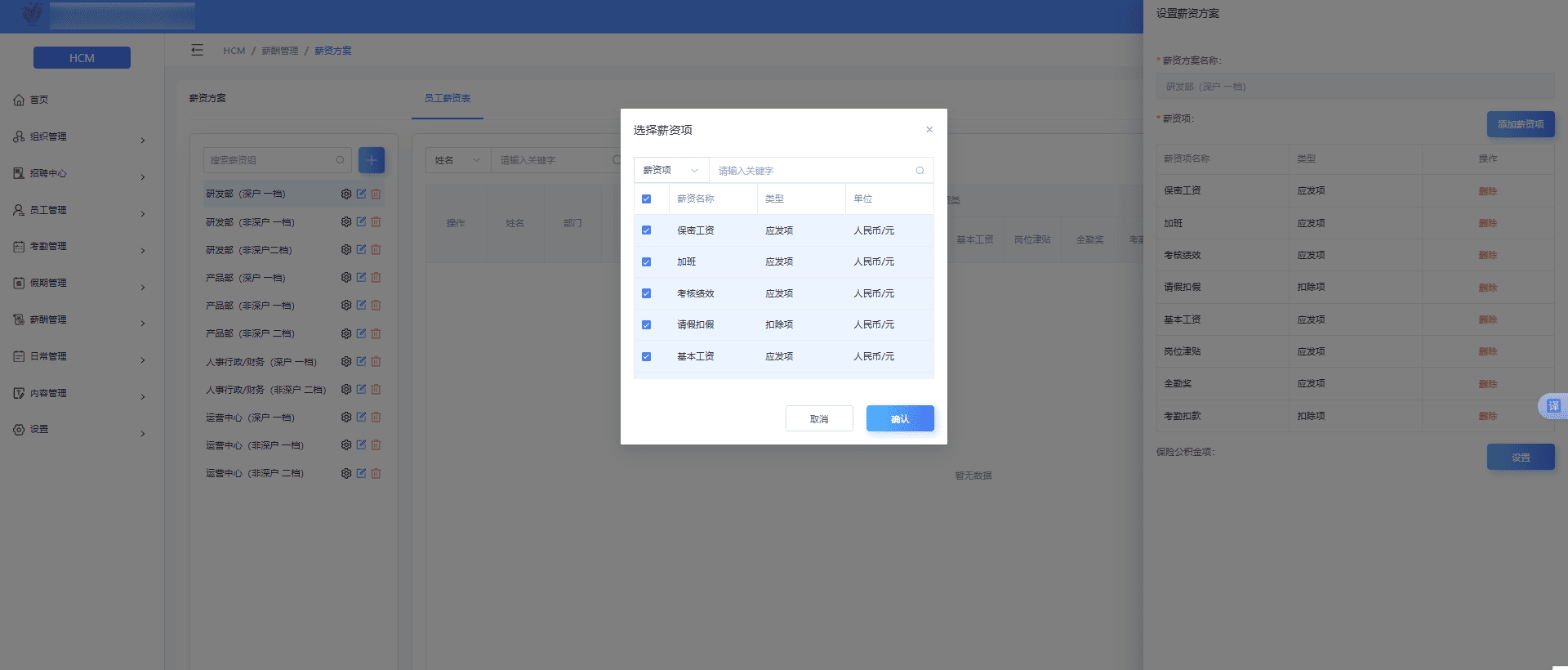Click the blue plus icon to add a salary group
The image size is (1568, 670).
(x=372, y=160)
